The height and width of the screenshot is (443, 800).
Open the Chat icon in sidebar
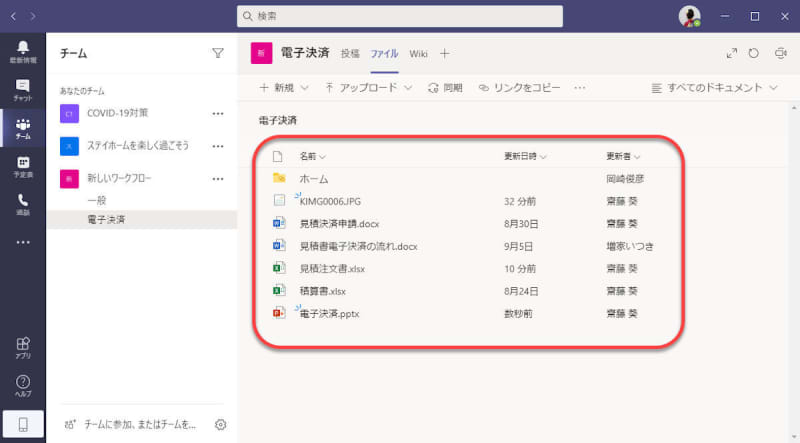tap(23, 90)
